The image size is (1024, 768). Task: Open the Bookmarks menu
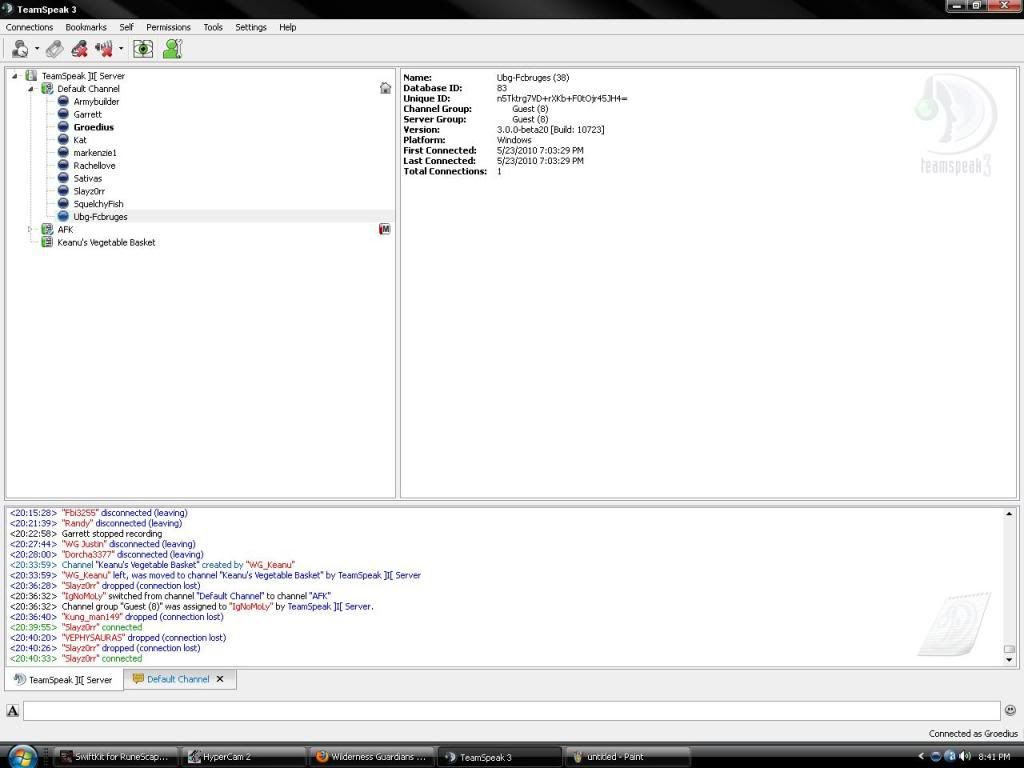pos(86,27)
